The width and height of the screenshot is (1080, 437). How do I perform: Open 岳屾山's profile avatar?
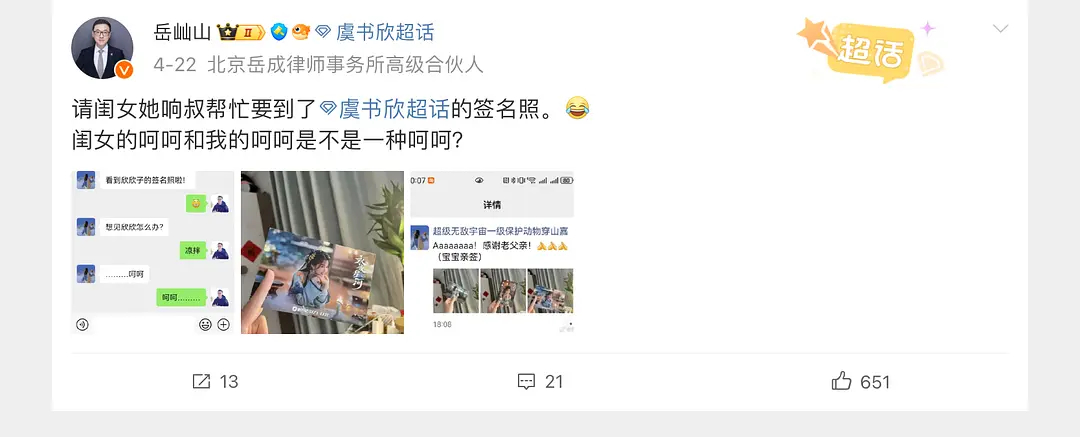(102, 48)
